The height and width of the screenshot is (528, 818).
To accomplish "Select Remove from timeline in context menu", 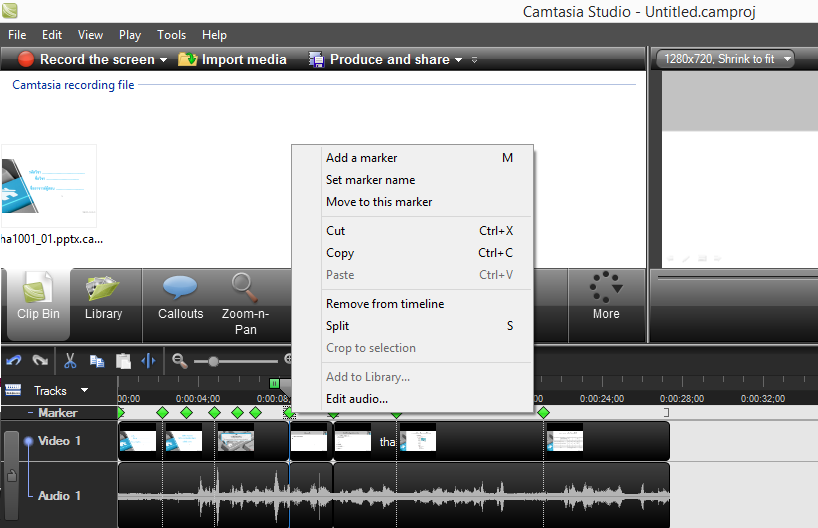I will point(384,304).
